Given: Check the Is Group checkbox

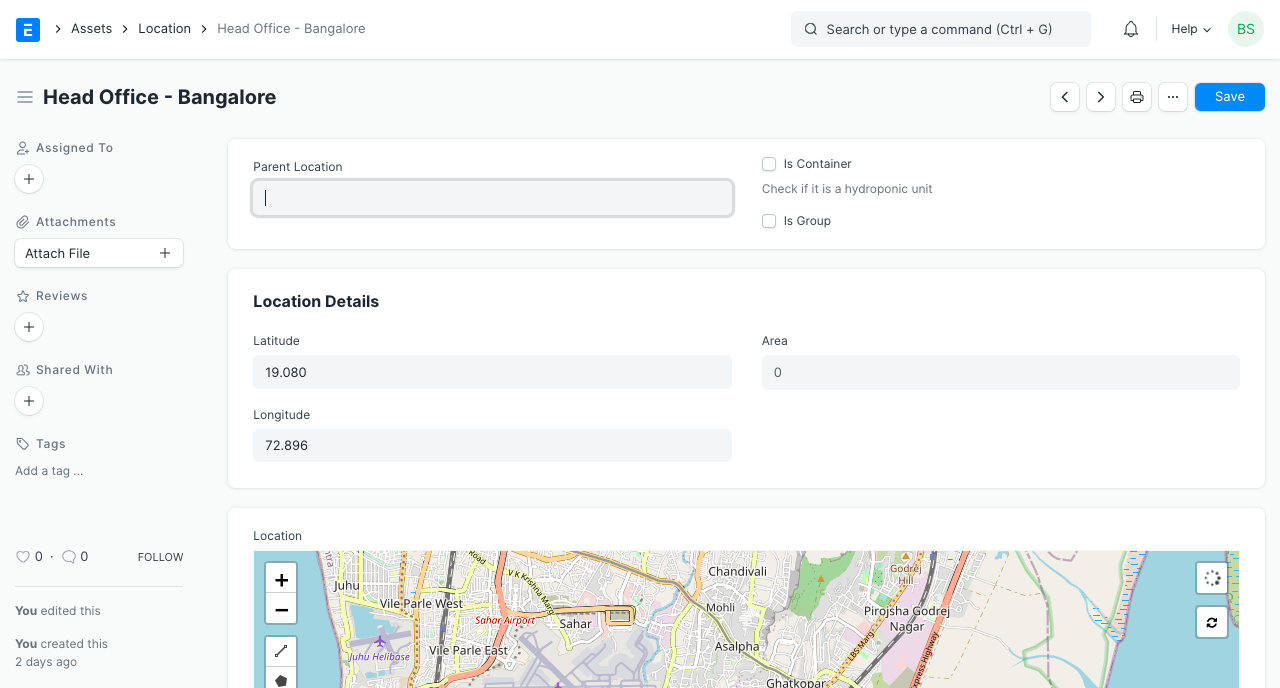Looking at the screenshot, I should 769,221.
